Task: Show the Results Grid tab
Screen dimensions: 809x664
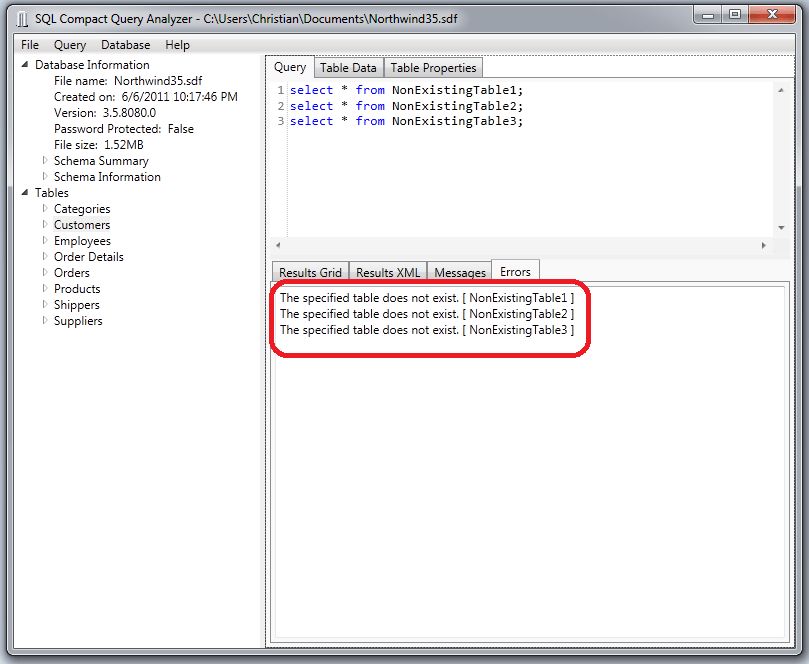Action: point(311,272)
